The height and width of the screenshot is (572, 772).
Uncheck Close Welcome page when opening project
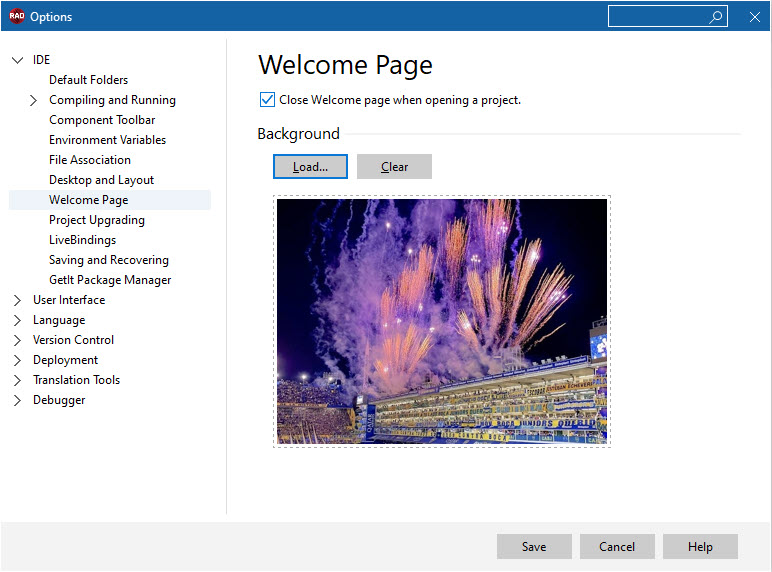coord(267,100)
